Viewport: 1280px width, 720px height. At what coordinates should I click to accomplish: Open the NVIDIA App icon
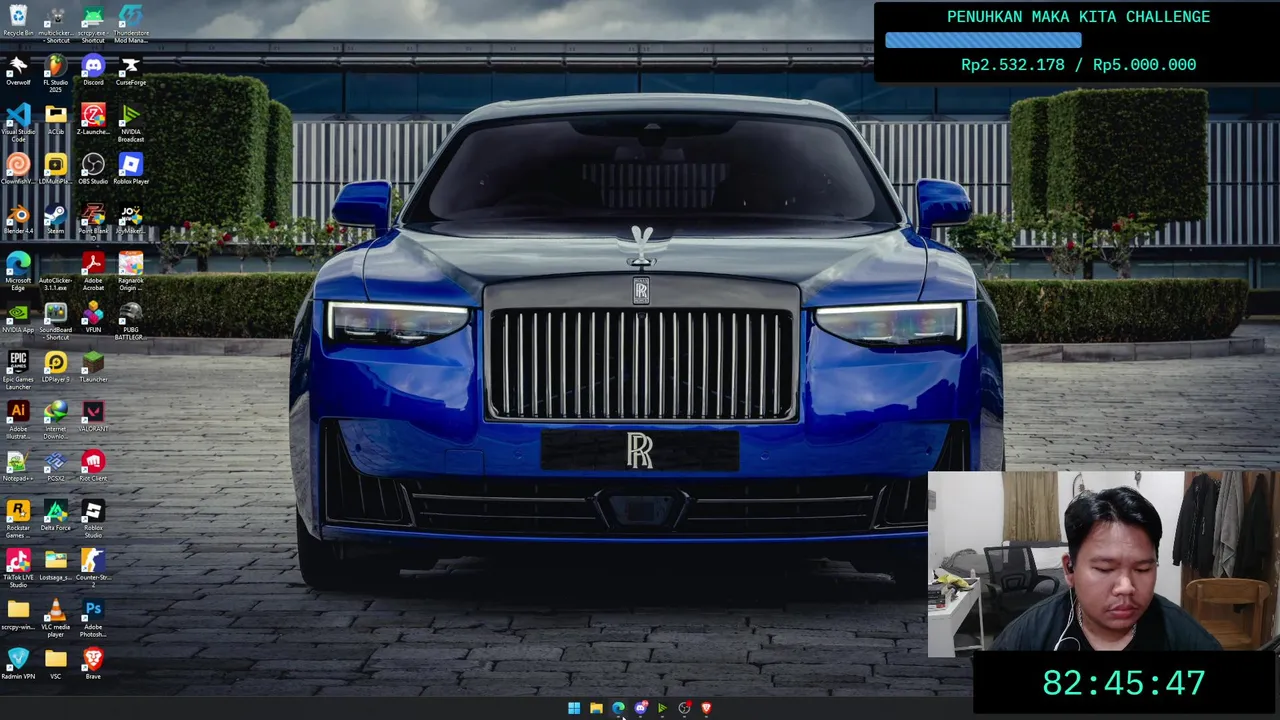point(18,318)
